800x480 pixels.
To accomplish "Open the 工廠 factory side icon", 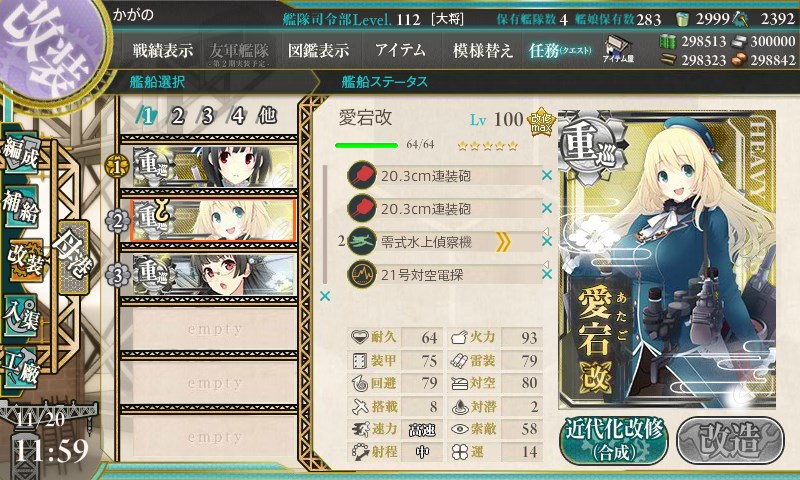I will (x=20, y=367).
